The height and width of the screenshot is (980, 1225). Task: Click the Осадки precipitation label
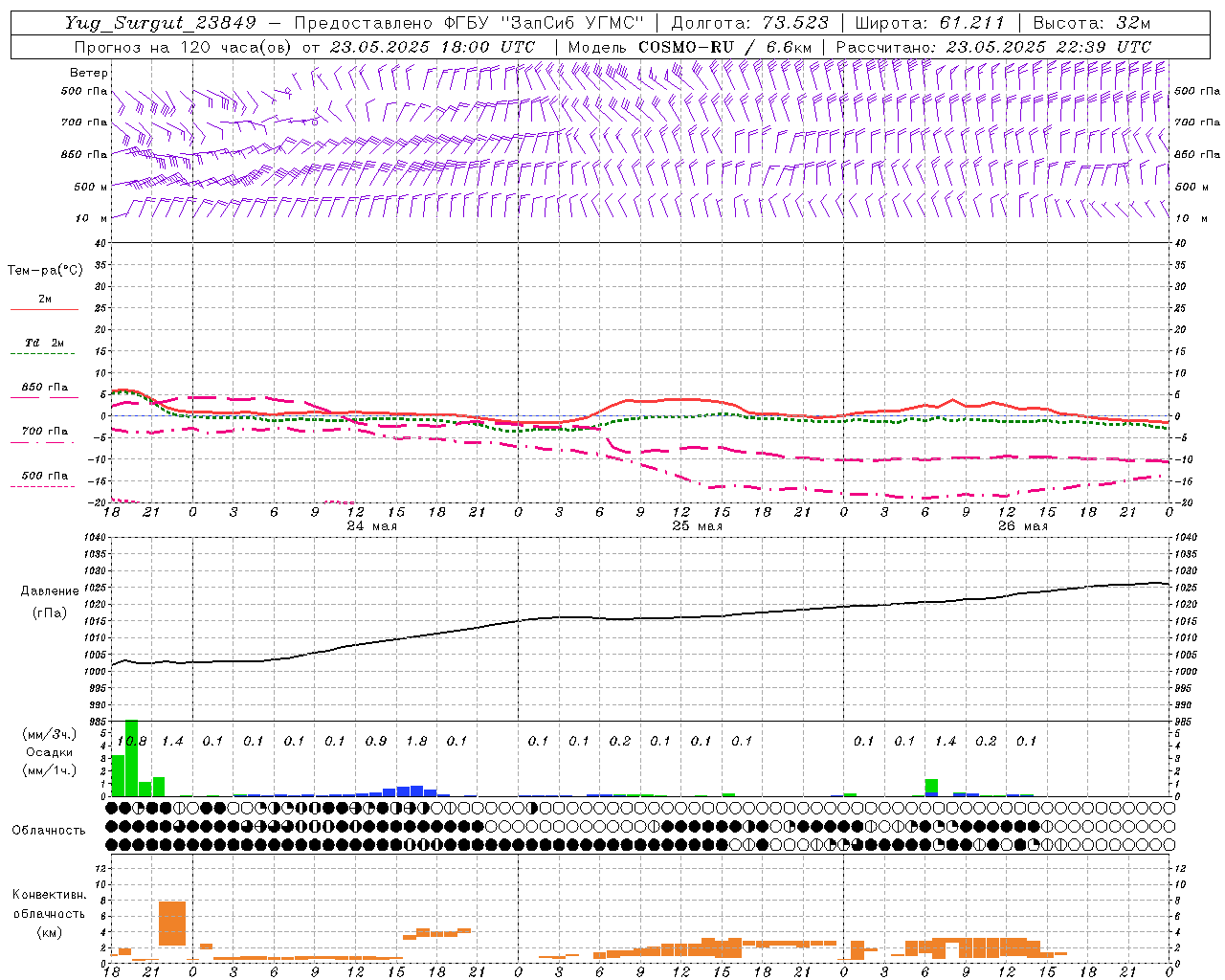pos(49,752)
